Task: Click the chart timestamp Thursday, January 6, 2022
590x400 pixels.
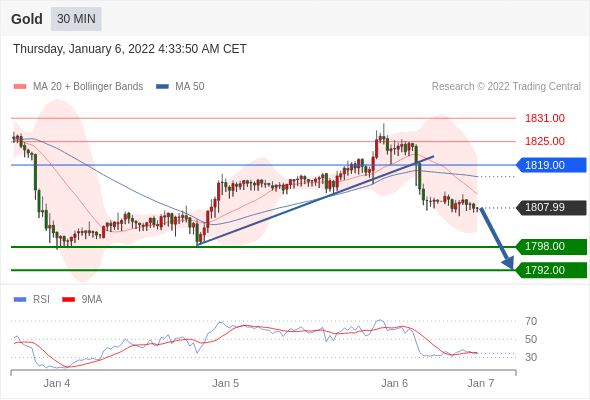Action: coord(130,49)
